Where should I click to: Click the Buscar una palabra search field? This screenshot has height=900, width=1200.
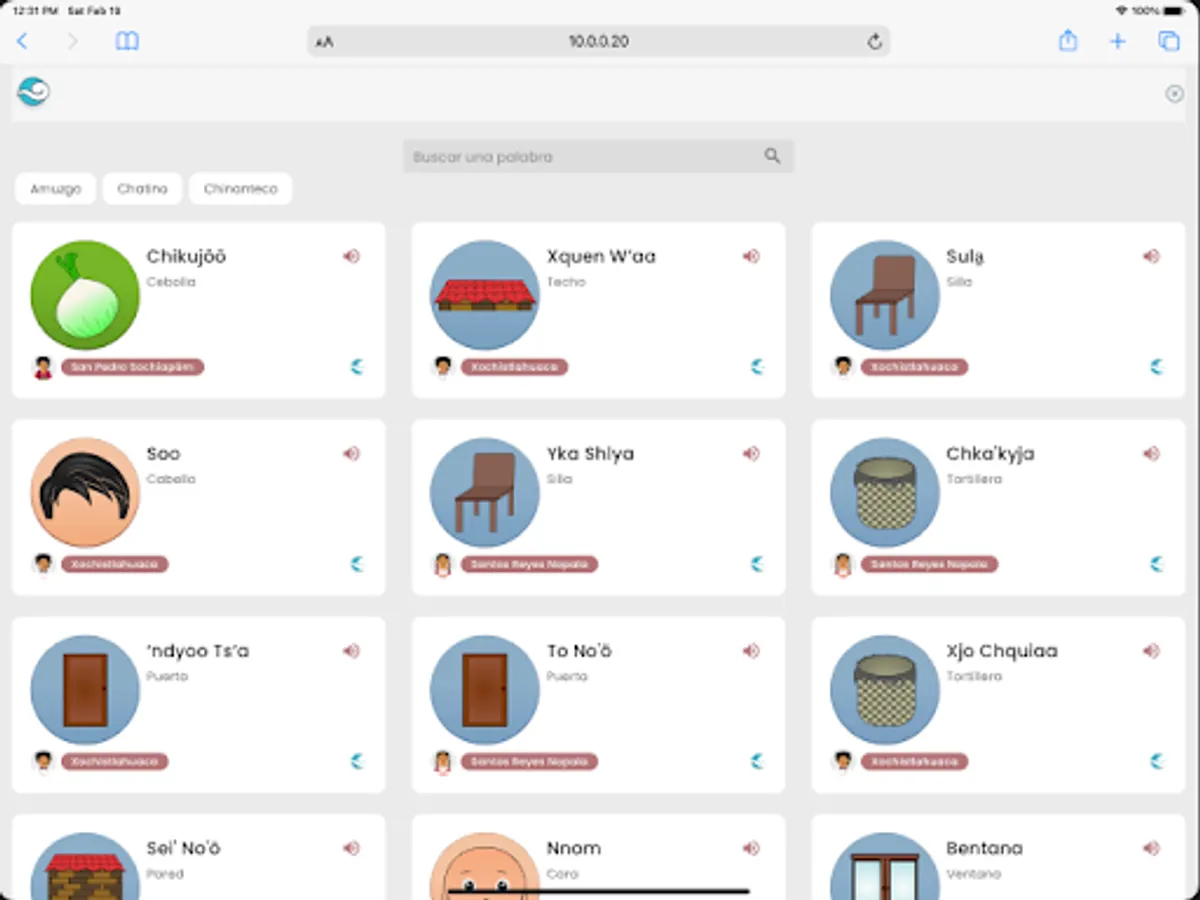(x=598, y=156)
